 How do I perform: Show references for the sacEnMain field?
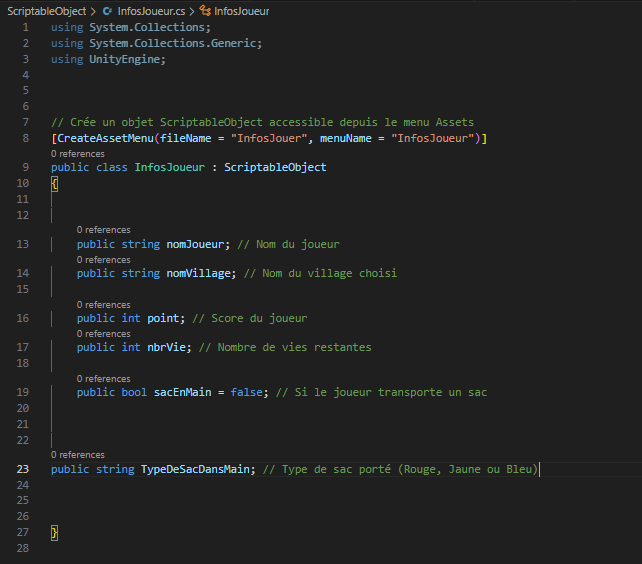coord(103,379)
